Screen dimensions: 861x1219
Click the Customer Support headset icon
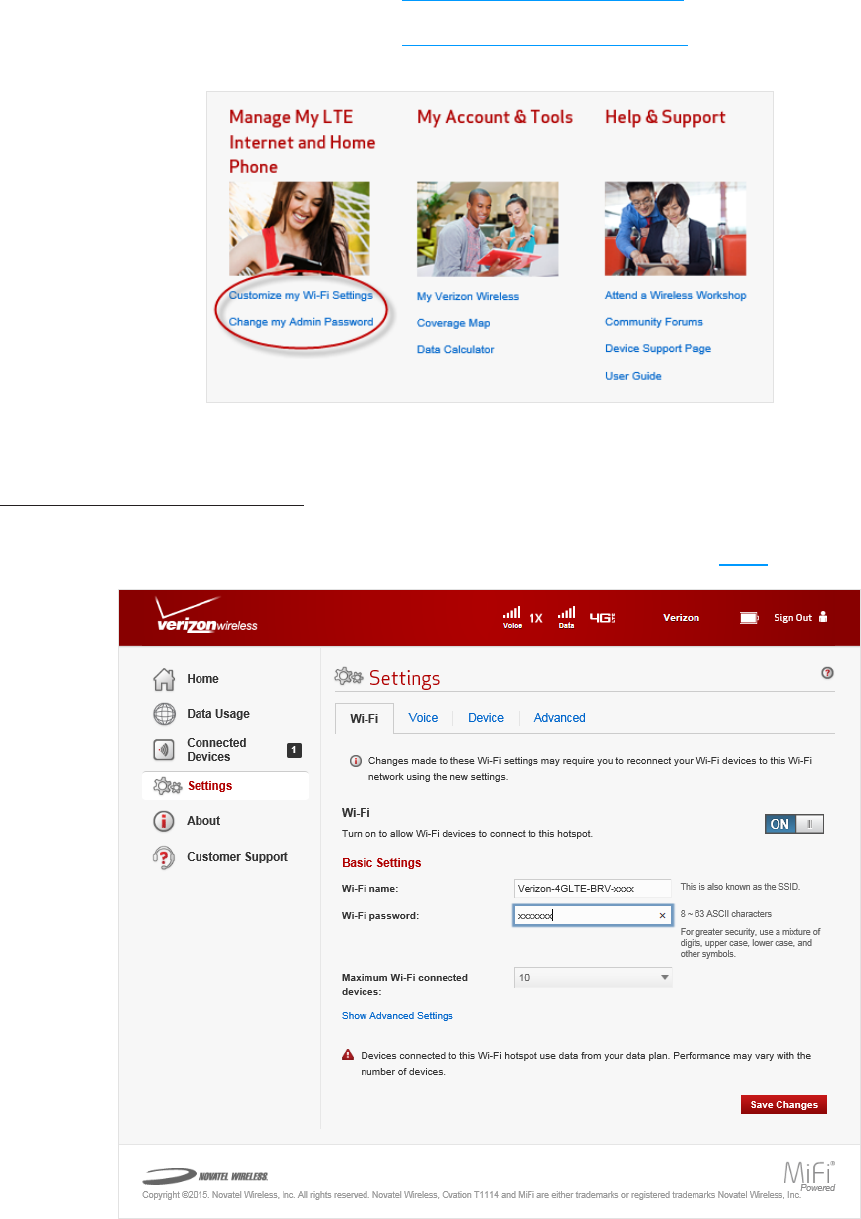click(164, 857)
